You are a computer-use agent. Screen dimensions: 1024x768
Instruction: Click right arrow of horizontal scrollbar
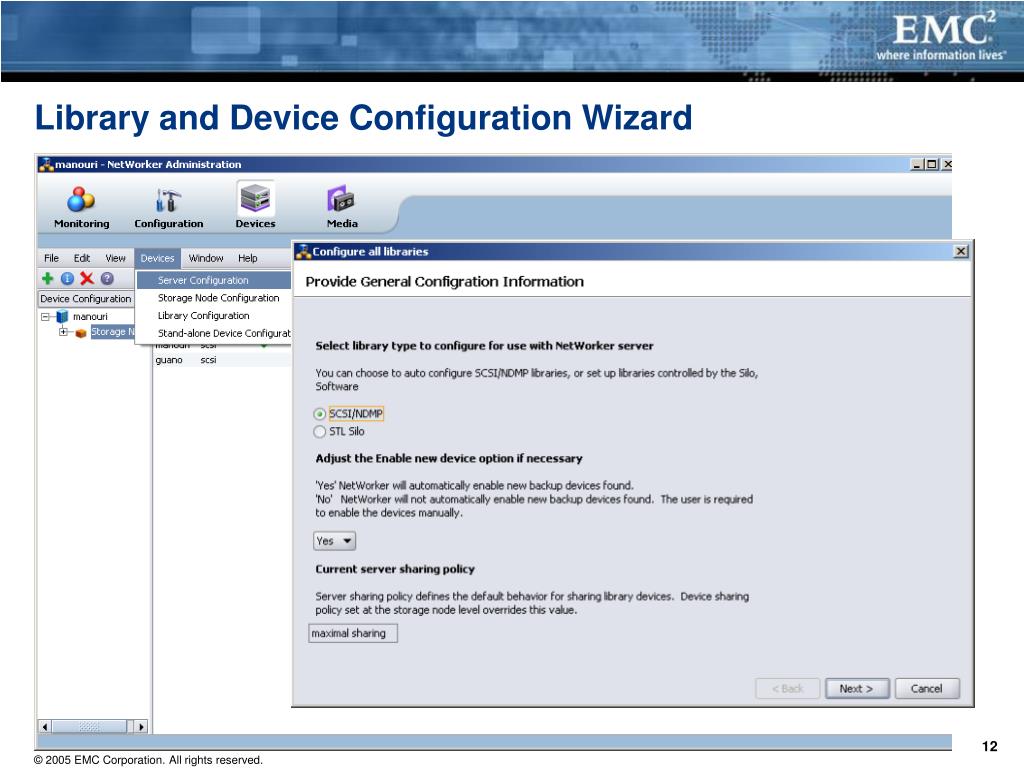(x=142, y=726)
